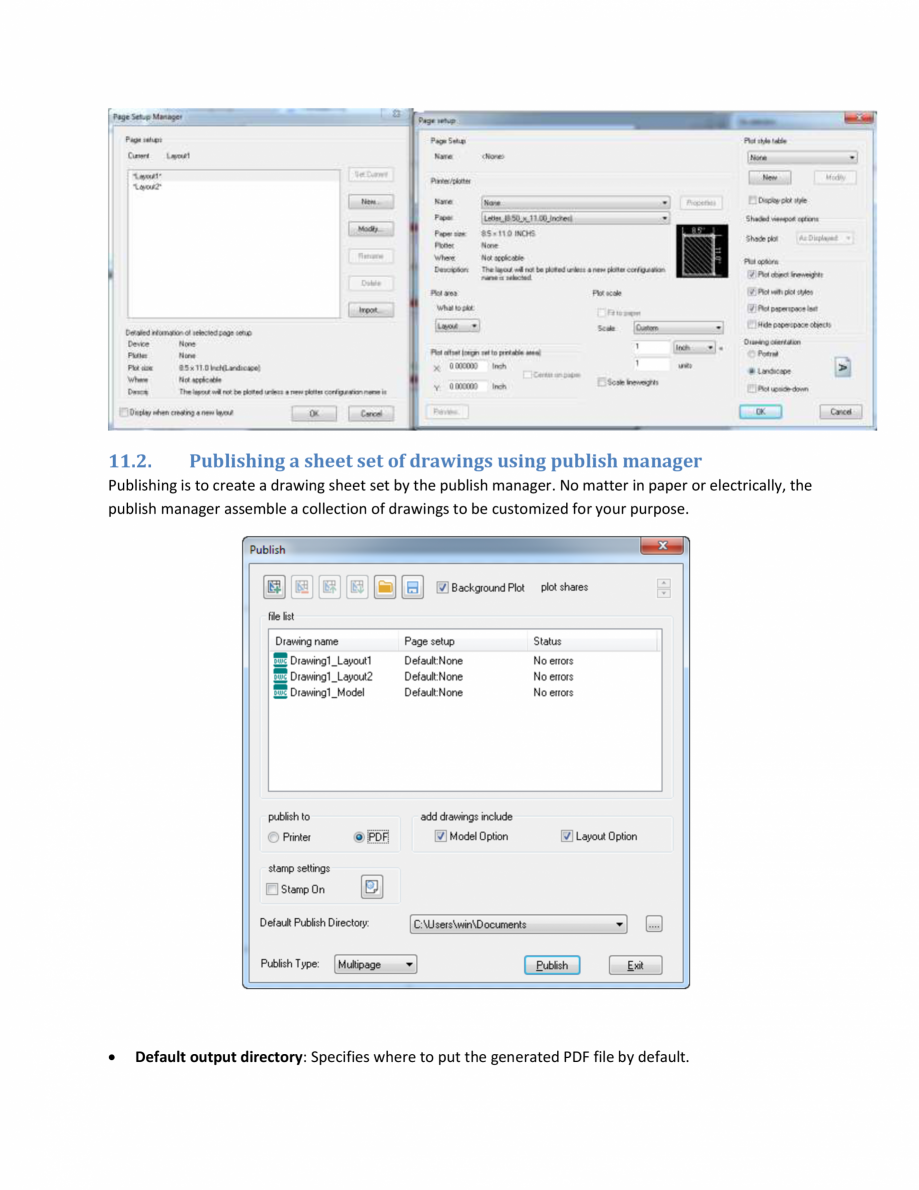Open the Scale Custom dropdown
919x1190 pixels.
point(718,328)
